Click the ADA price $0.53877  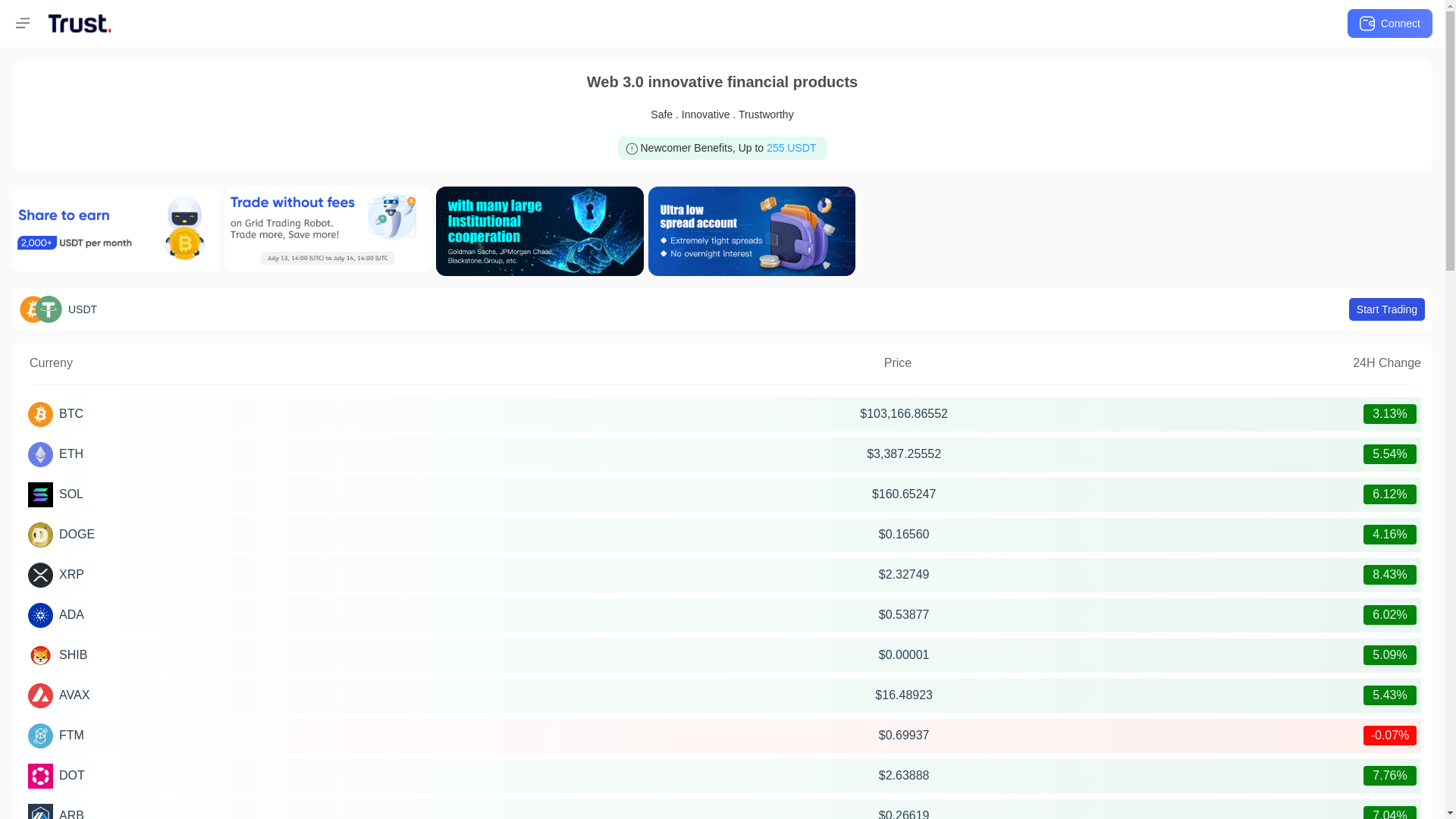point(904,615)
